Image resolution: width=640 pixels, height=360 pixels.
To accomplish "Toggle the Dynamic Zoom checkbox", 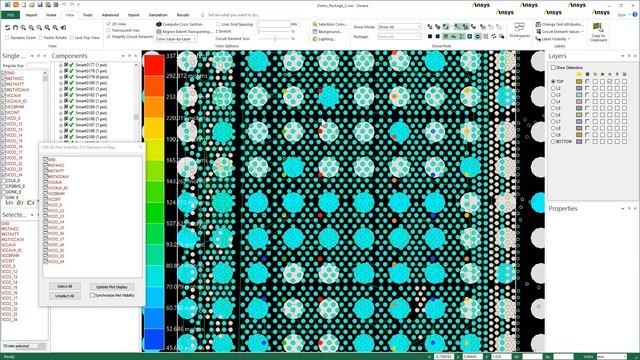I will [7, 38].
